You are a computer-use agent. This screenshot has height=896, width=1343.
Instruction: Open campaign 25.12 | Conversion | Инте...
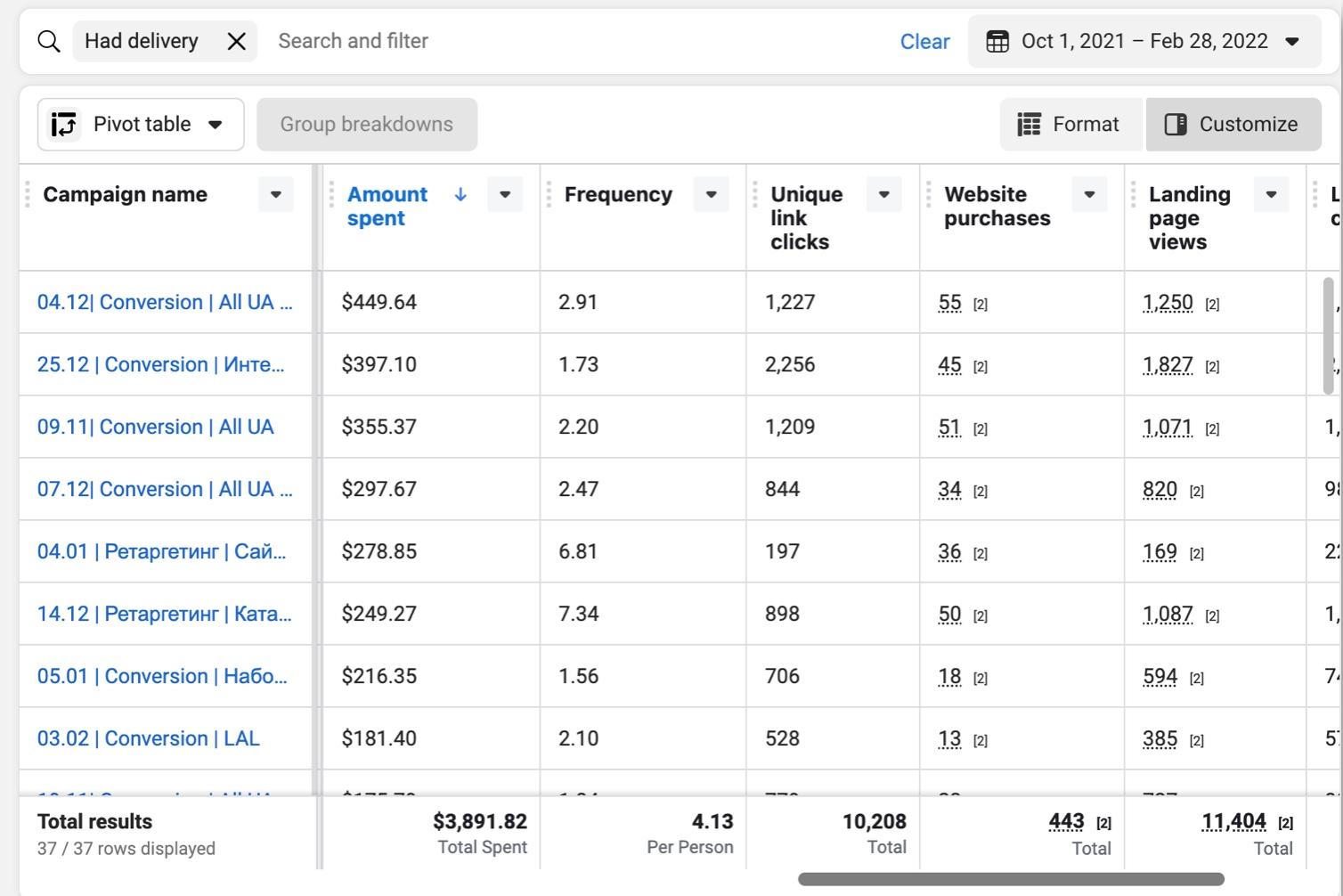coord(161,365)
